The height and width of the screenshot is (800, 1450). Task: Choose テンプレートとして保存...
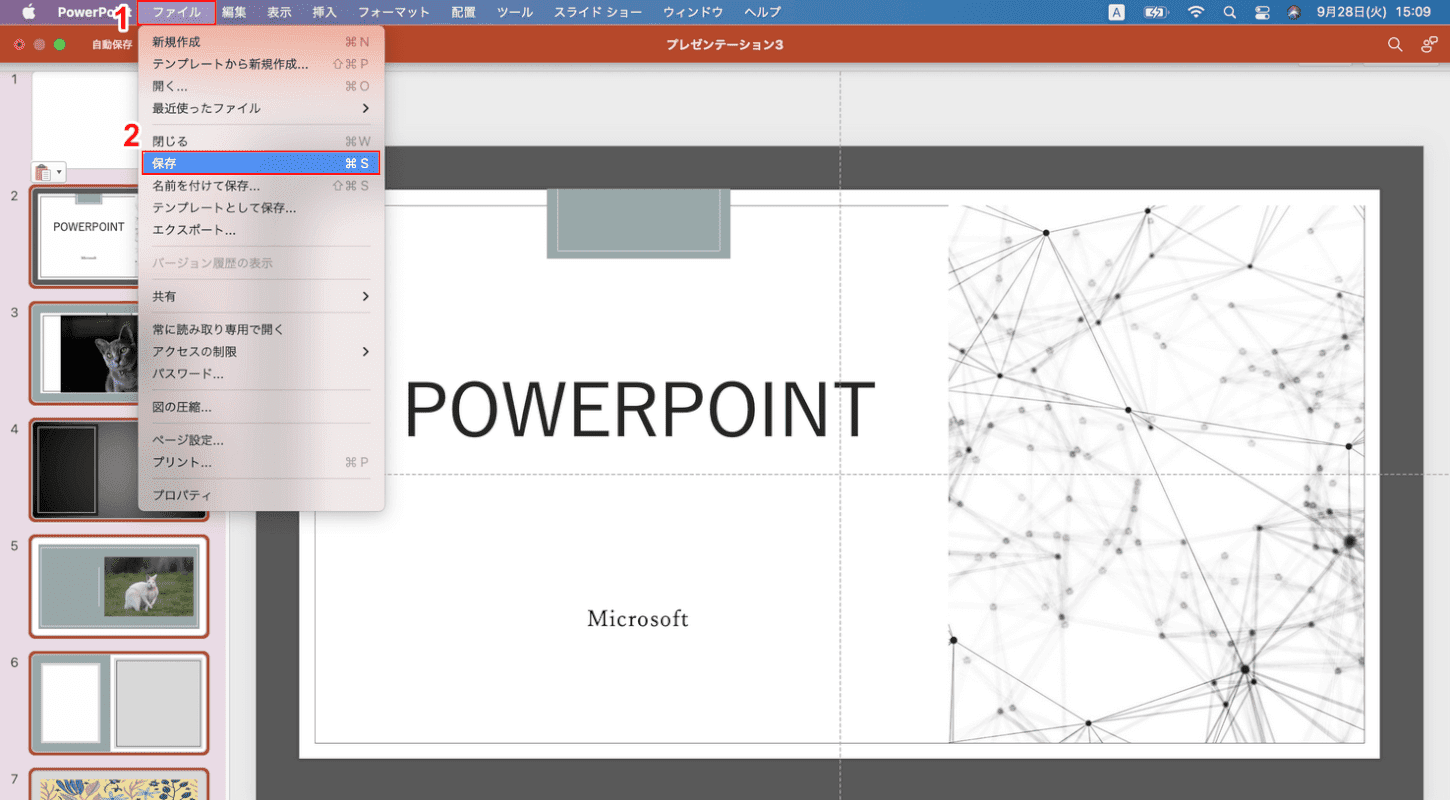pyautogui.click(x=261, y=208)
